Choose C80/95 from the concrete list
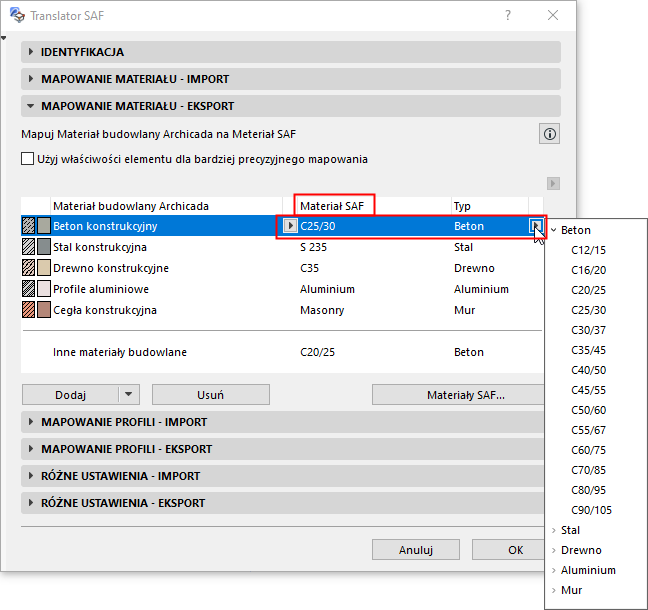The image size is (648, 610). pos(588,490)
